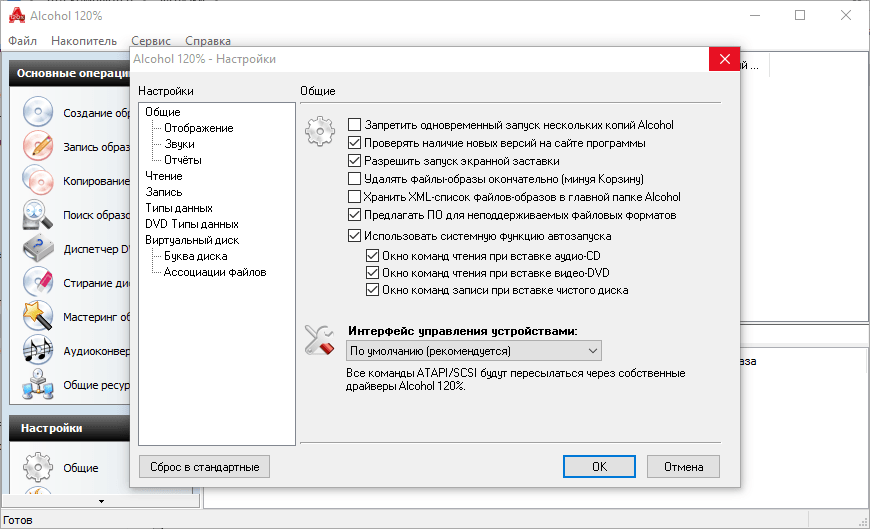Click the image creation disc icon
This screenshot has height=529, width=870.
38,112
